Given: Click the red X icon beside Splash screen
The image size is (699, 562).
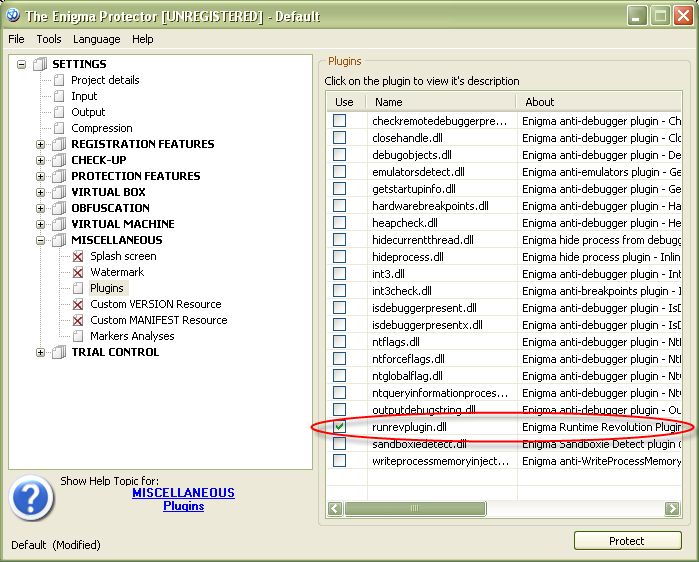Looking at the screenshot, I should (78, 256).
